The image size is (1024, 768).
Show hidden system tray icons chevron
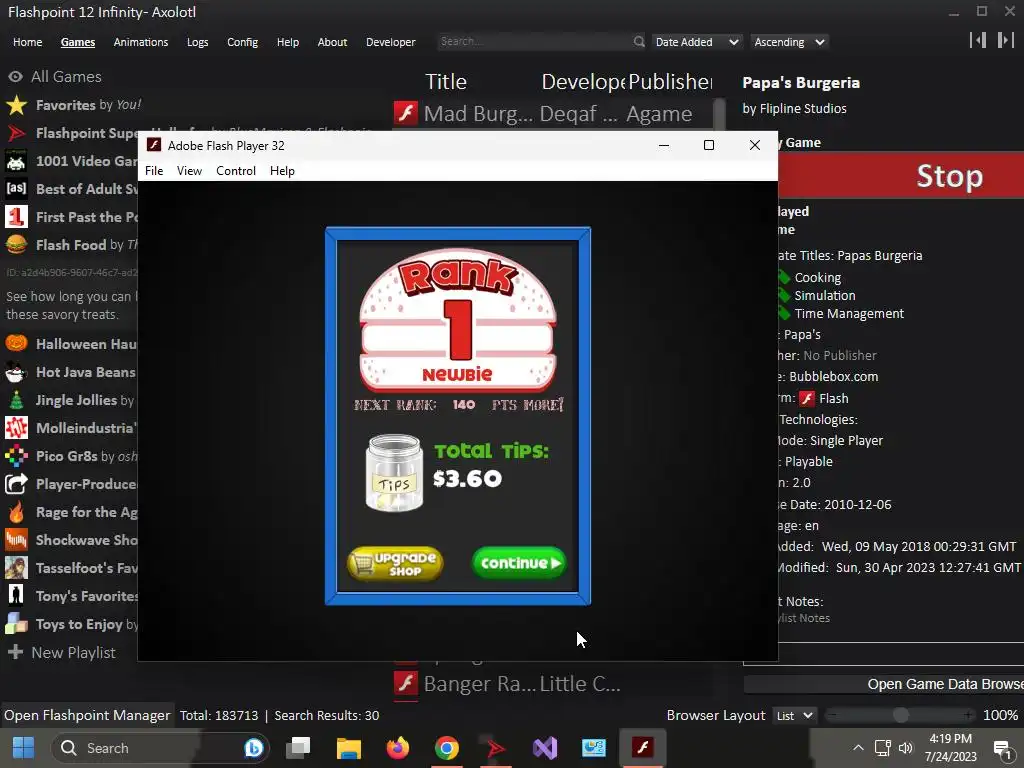coord(858,748)
